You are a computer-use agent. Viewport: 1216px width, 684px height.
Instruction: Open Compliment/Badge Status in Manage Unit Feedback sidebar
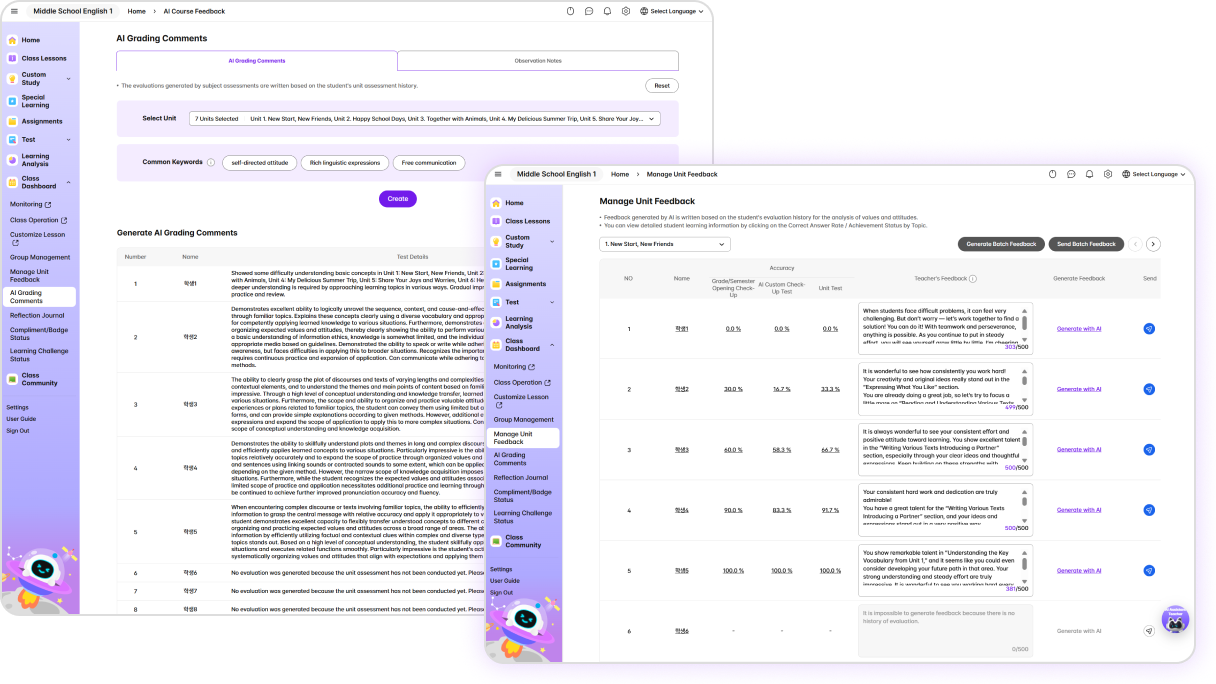[x=523, y=496]
